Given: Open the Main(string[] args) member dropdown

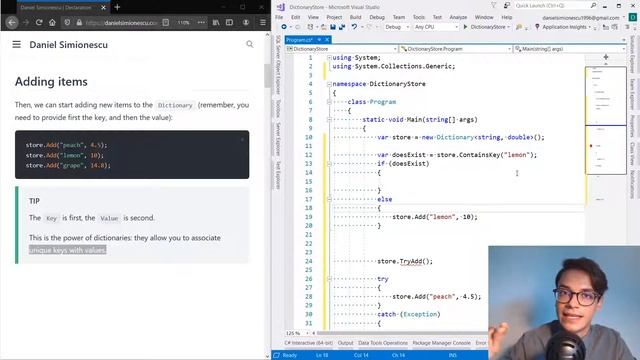Looking at the screenshot, I should coord(570,49).
